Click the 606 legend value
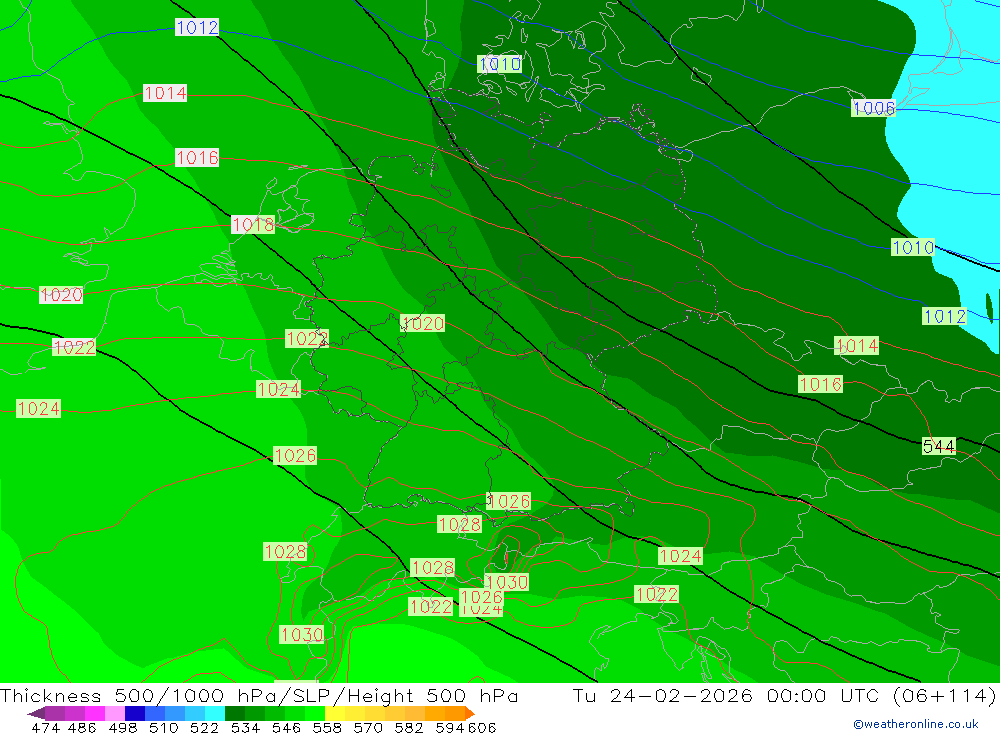The image size is (1000, 733). [x=482, y=727]
